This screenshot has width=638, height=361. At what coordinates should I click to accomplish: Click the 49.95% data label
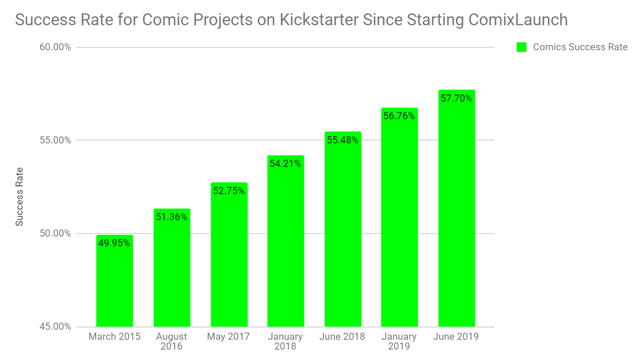click(x=114, y=243)
